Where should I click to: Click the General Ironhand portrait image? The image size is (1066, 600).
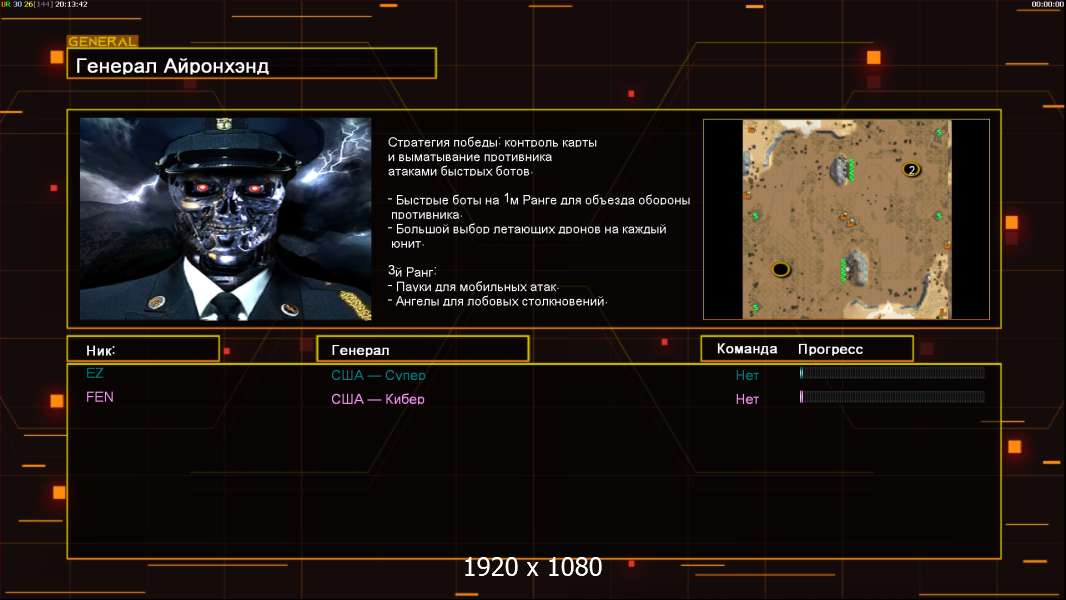(226, 219)
